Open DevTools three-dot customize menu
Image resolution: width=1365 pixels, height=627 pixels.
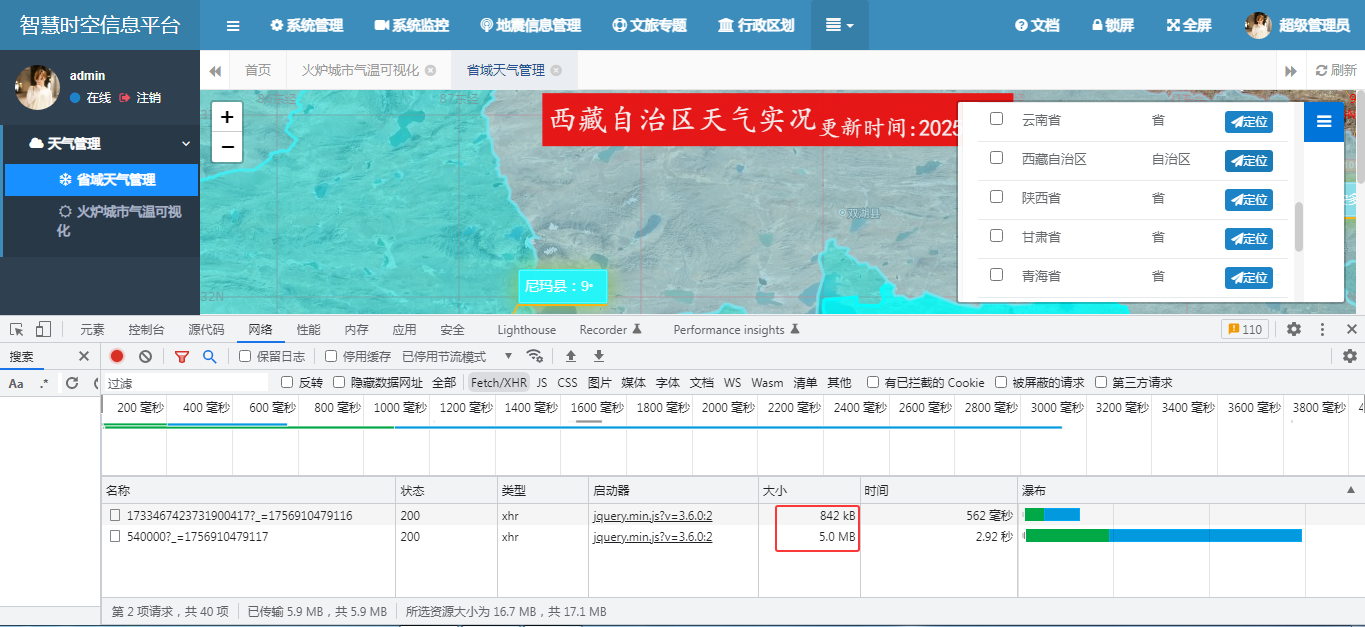point(1322,329)
